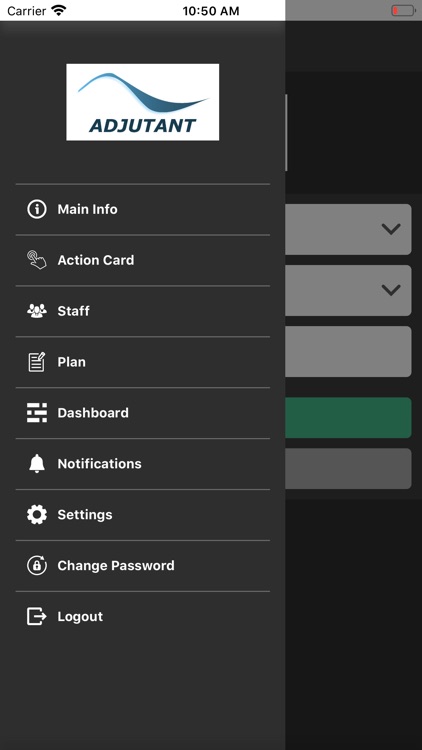The image size is (422, 750).
Task: Navigate to Dashboard from the drawer
Action: [143, 413]
